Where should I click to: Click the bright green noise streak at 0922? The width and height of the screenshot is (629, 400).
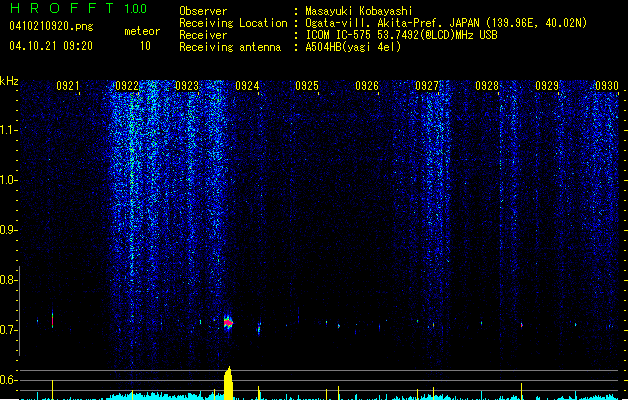(x=132, y=201)
